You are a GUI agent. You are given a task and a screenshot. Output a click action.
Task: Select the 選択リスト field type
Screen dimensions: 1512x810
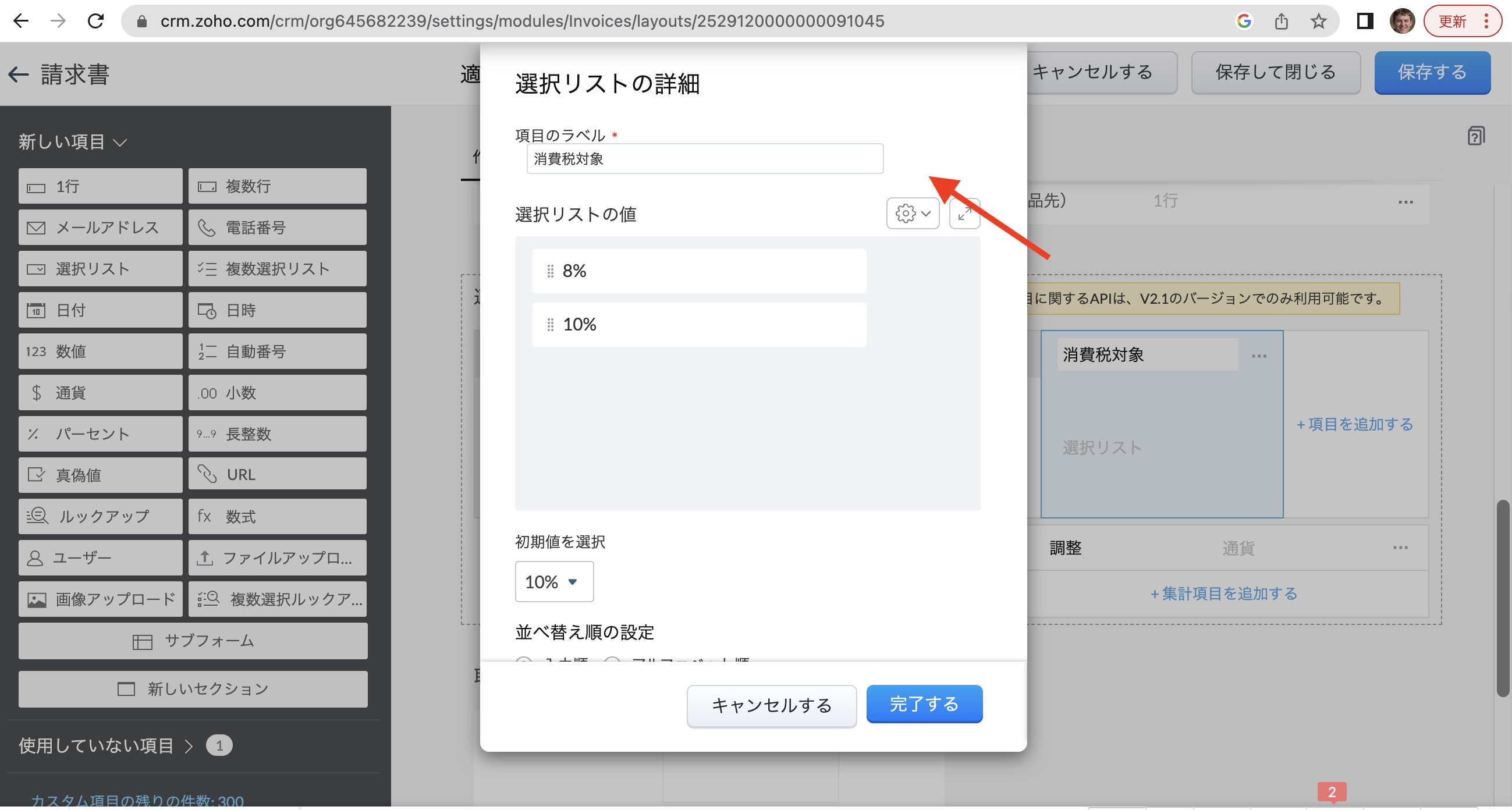point(100,269)
